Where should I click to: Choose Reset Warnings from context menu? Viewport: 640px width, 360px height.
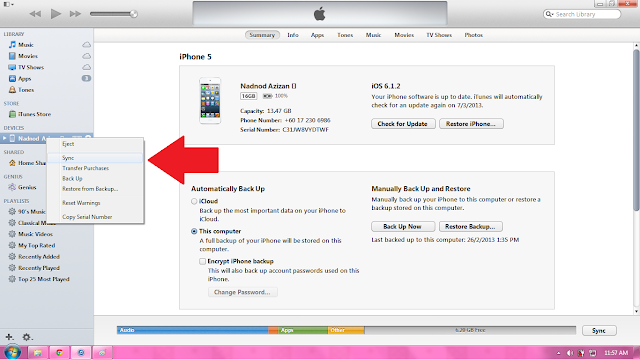[95, 203]
